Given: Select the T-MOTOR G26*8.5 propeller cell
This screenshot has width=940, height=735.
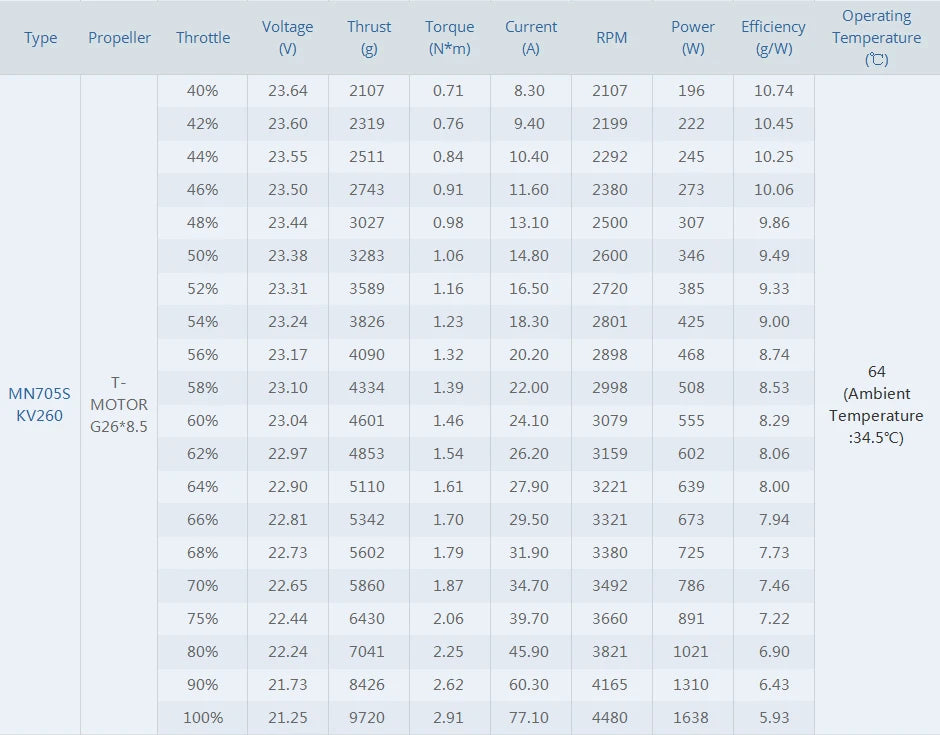Looking at the screenshot, I should (x=119, y=404).
